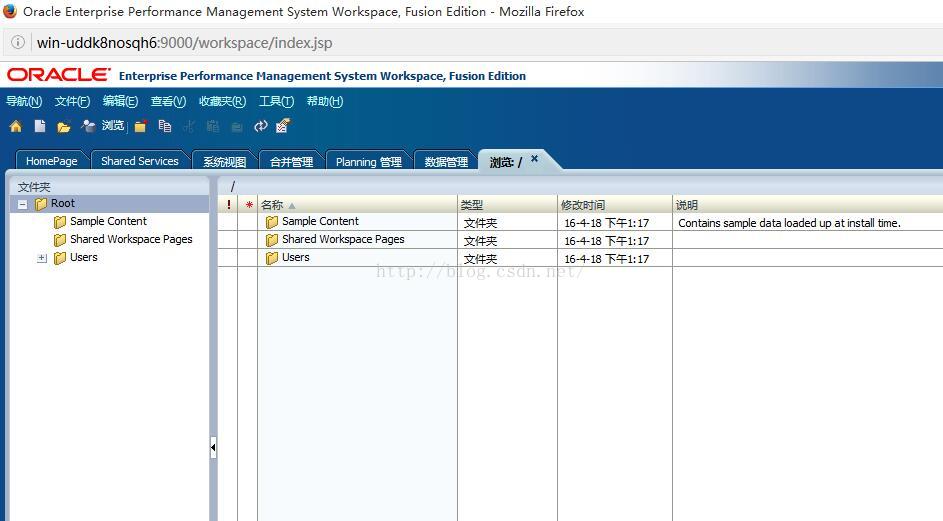Click the properties checklist toolbar icon
The height and width of the screenshot is (521, 943).
[x=283, y=125]
